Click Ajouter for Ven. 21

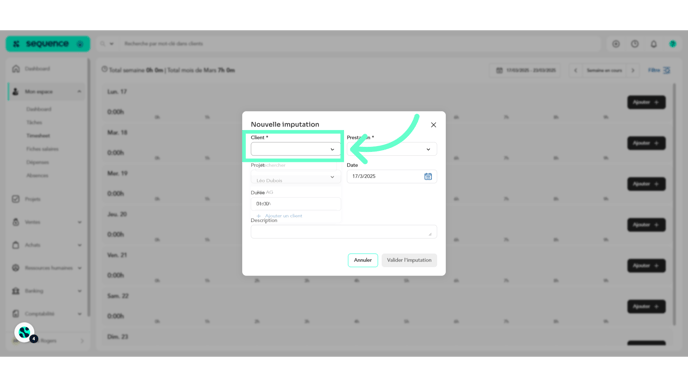646,265
